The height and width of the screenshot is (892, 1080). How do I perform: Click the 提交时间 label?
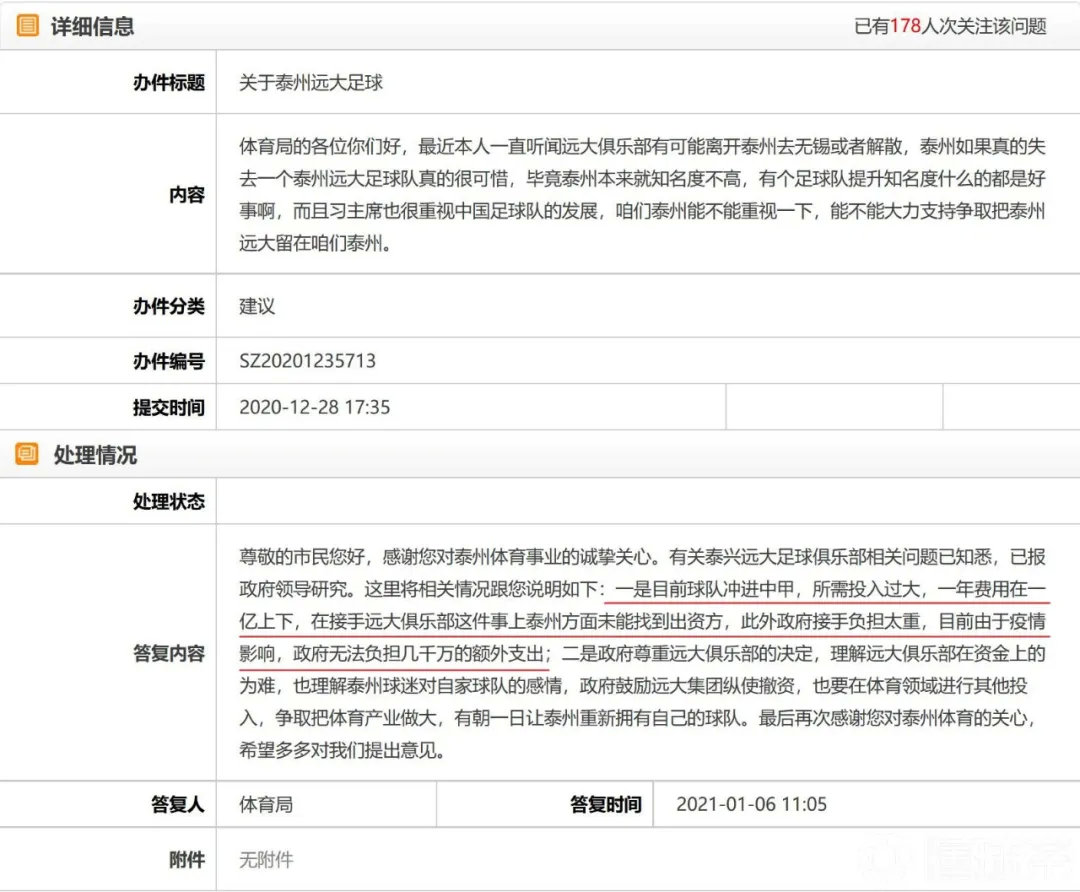[x=169, y=407]
